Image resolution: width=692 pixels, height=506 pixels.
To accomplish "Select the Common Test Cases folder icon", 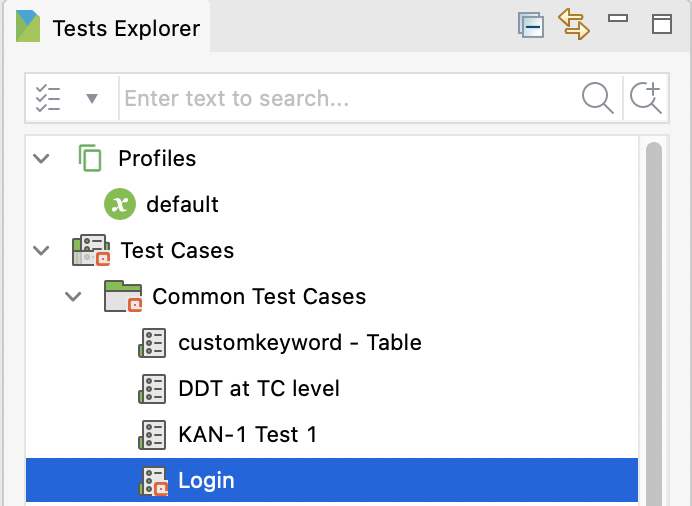I will (x=122, y=296).
